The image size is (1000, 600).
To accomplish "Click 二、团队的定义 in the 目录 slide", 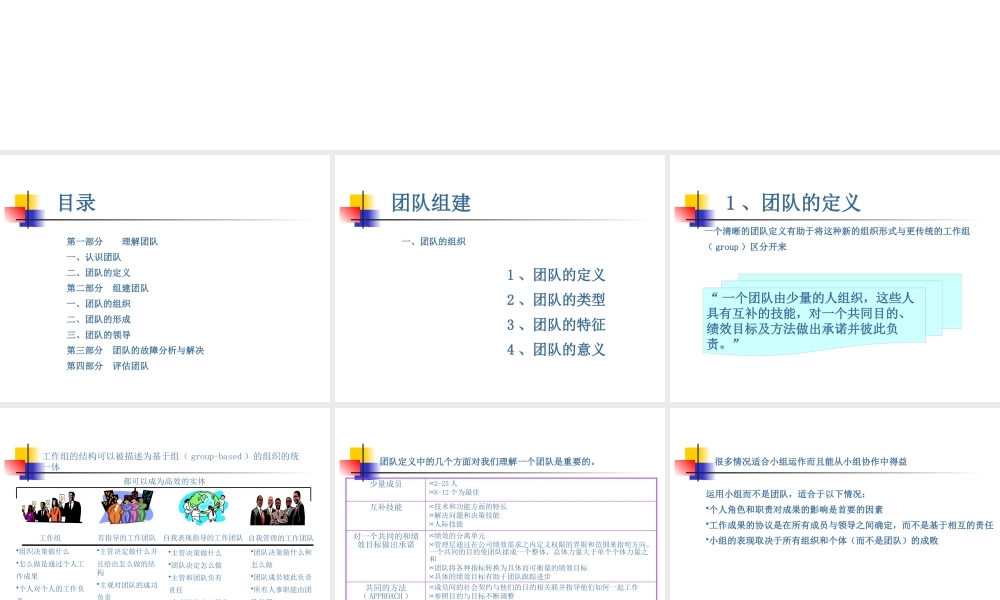I will 98,273.
